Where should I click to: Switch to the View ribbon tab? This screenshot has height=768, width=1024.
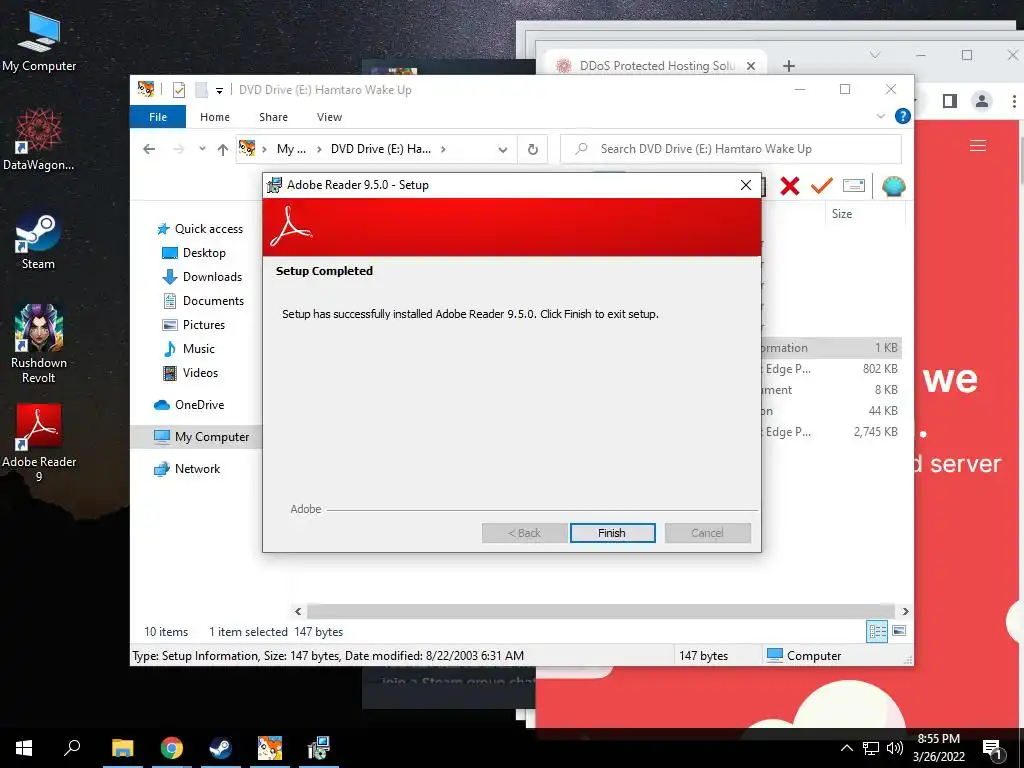(329, 117)
